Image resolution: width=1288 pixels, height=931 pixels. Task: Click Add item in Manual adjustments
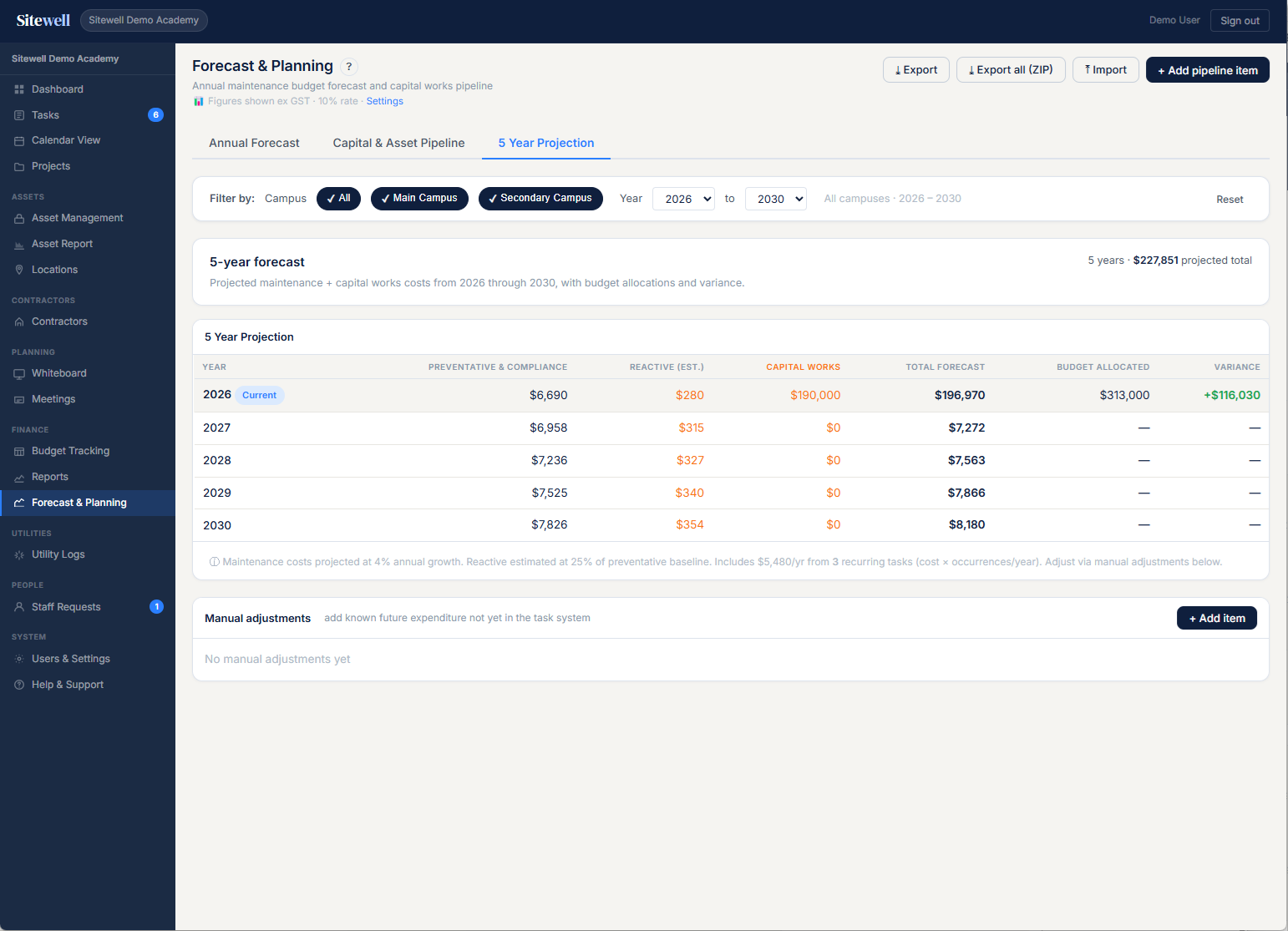(x=1217, y=618)
